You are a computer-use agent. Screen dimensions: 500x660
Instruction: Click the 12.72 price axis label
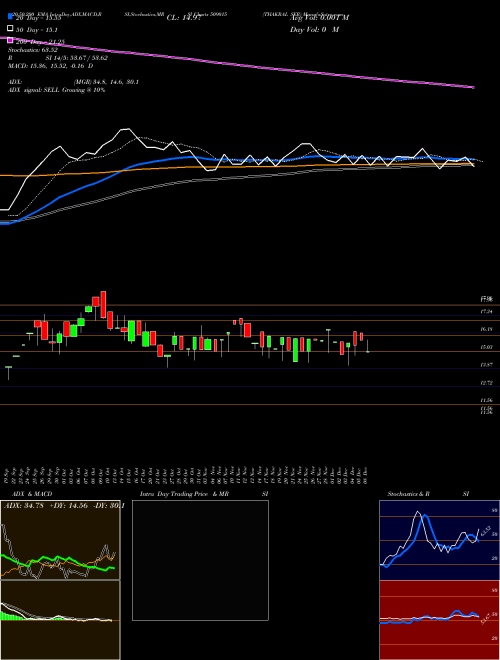[486, 383]
